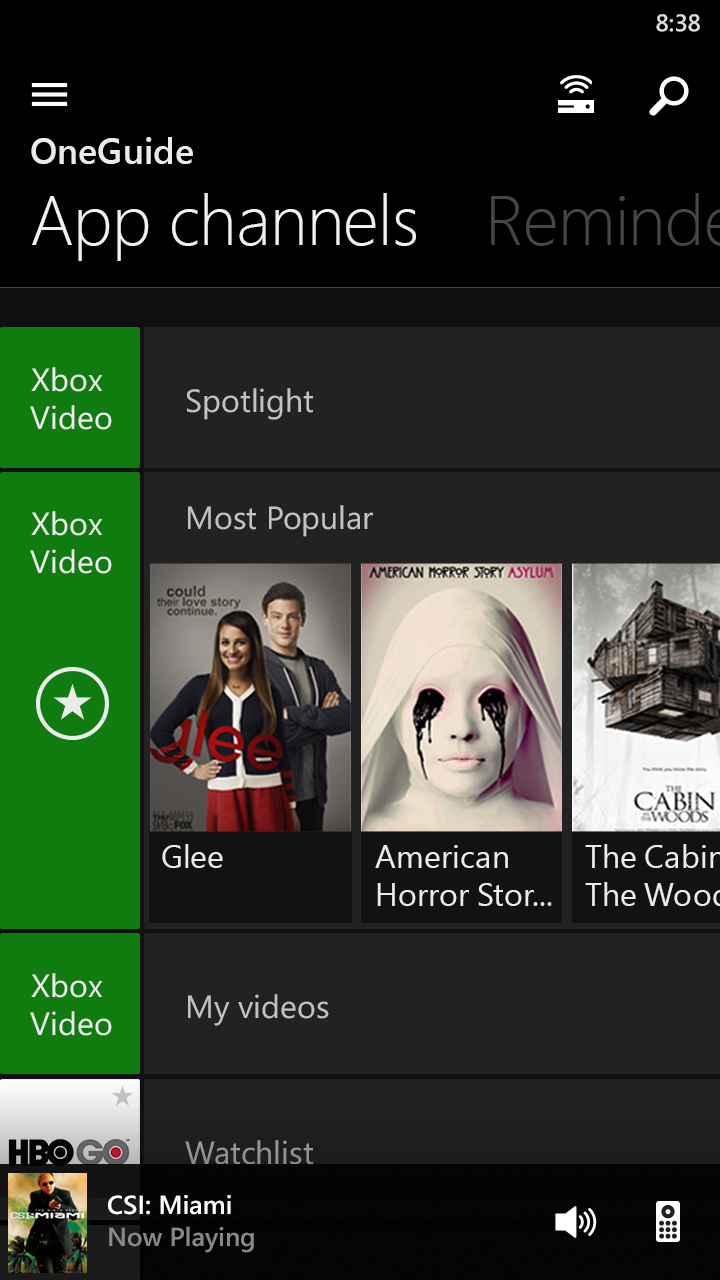Tap the volume speaker icon
Screen dimensions: 720x1280
click(575, 1221)
